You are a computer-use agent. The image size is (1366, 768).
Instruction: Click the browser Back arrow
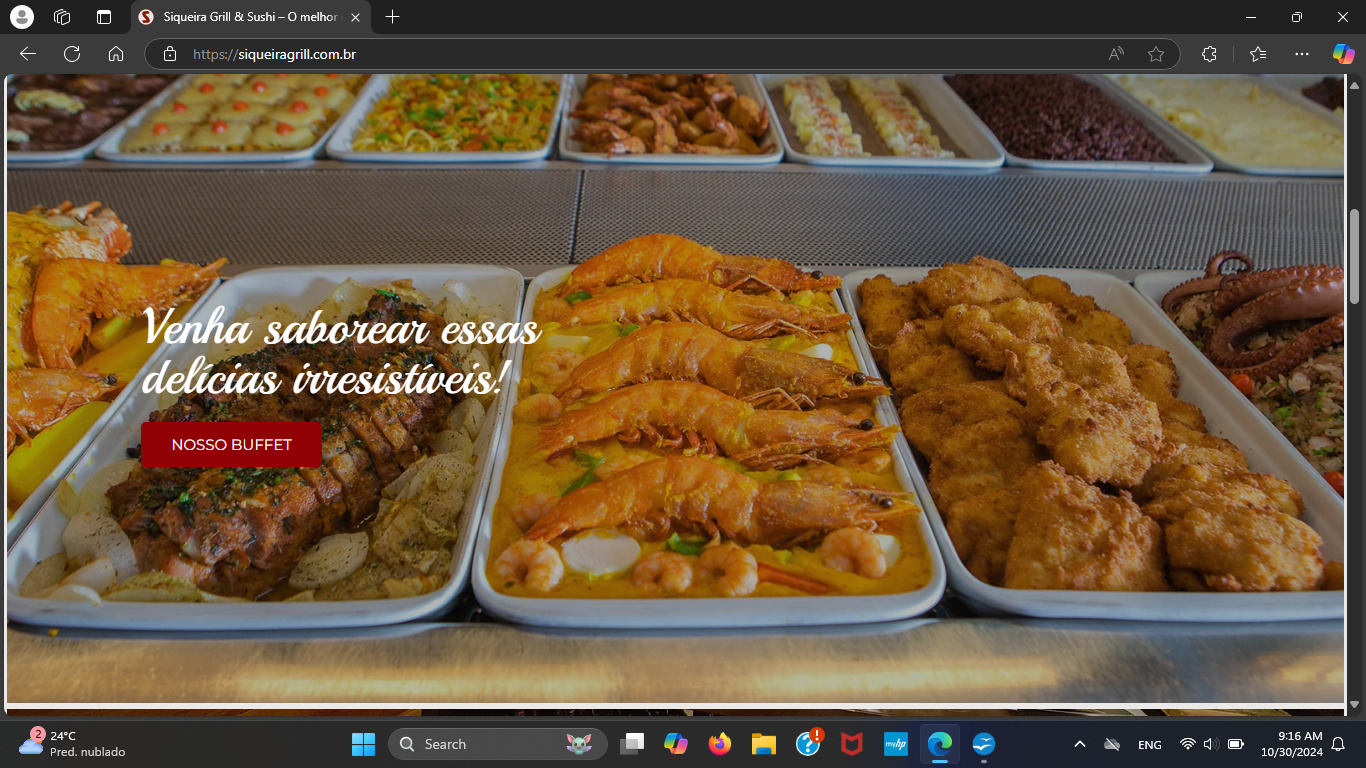point(28,54)
